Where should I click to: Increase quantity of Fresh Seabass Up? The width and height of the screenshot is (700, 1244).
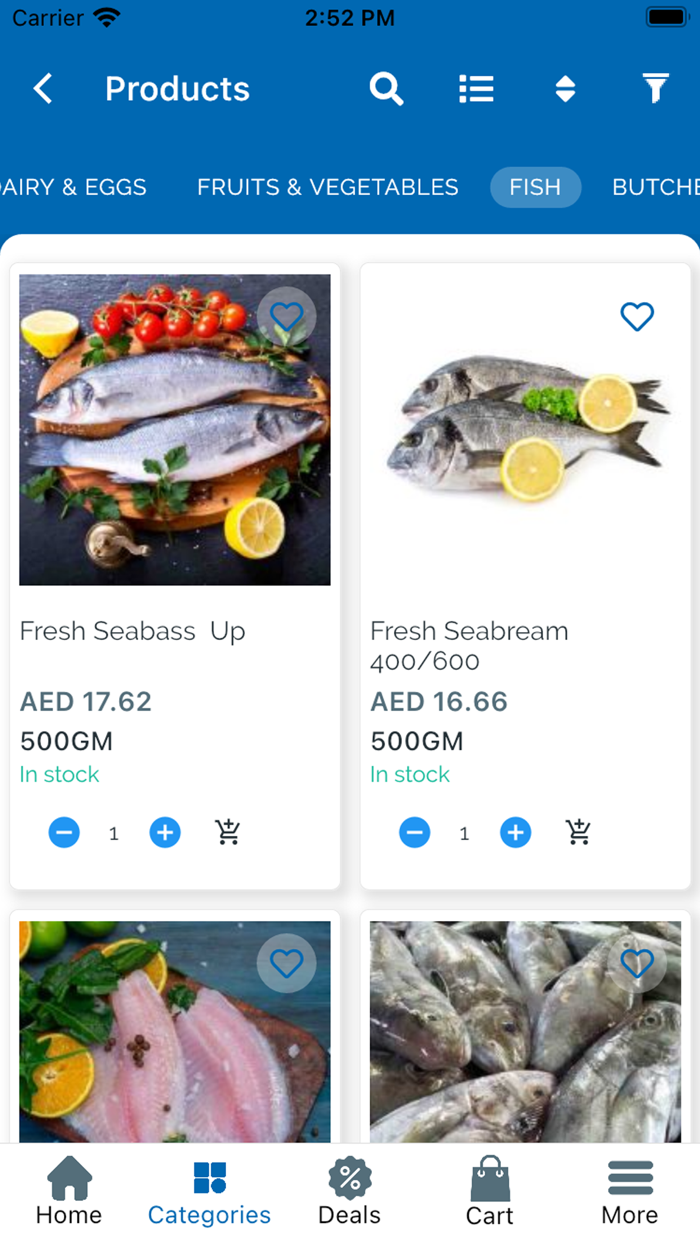(x=165, y=832)
